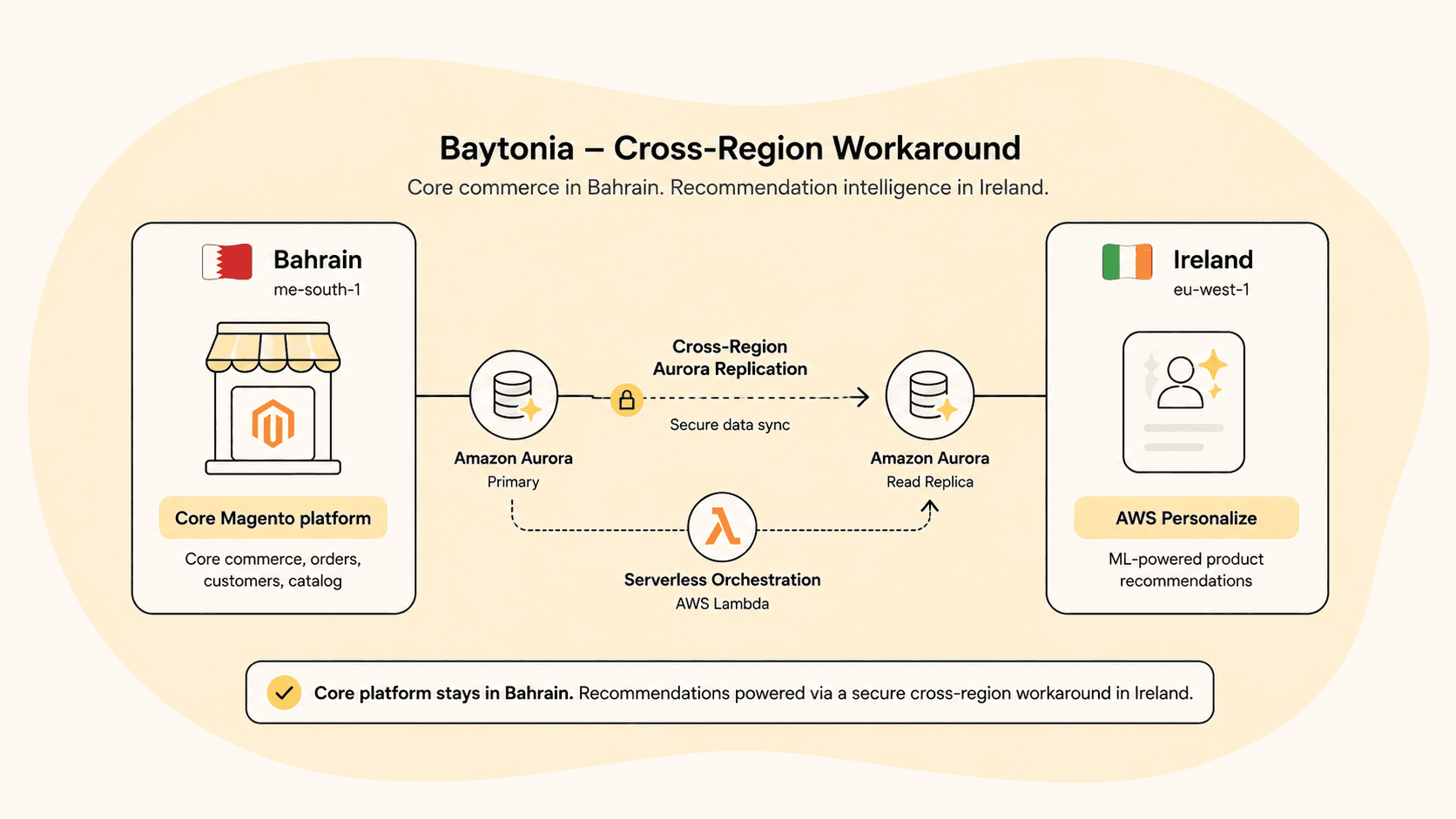The image size is (1456, 819).
Task: Click the AWS Personalize label
Action: click(1186, 518)
